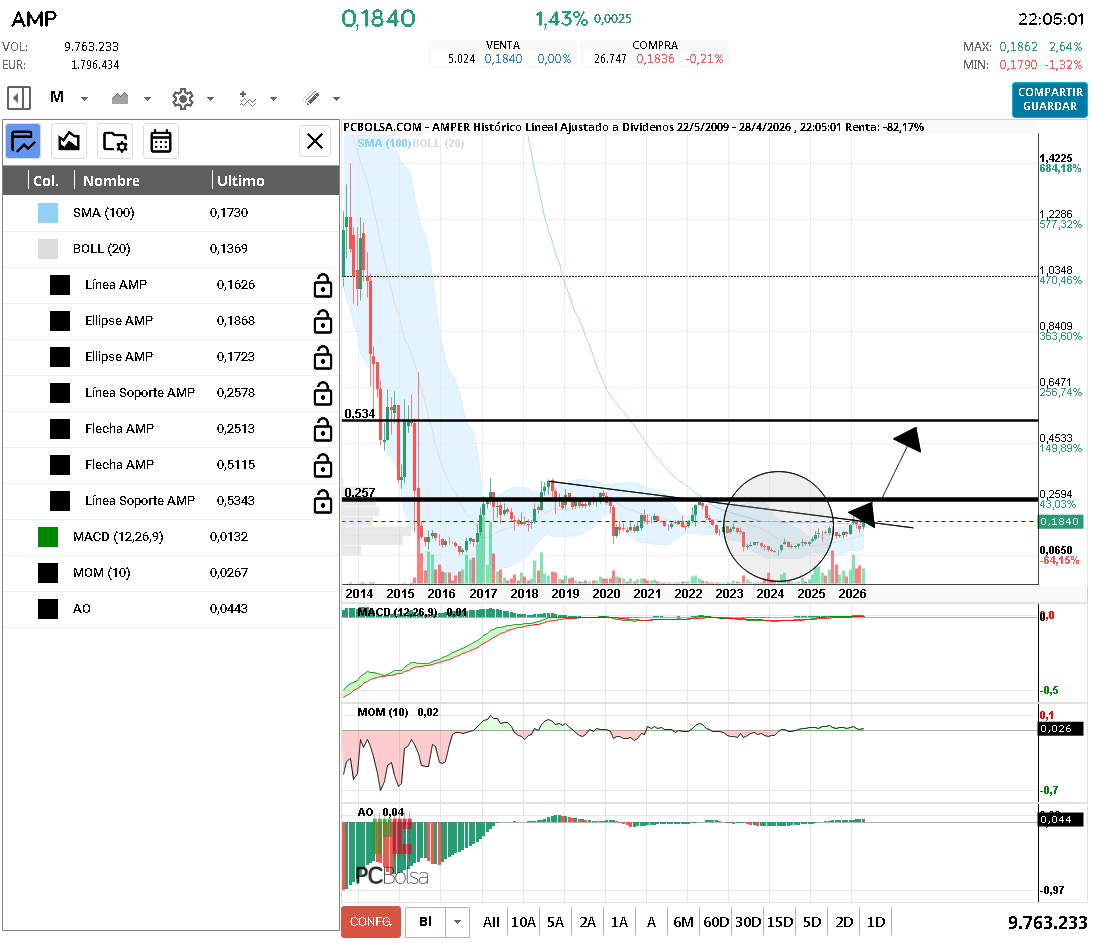Screen dimensions: 1103x943
Task: Unlock the Línea Soporte AMP 0,5343 row
Action: (322, 502)
